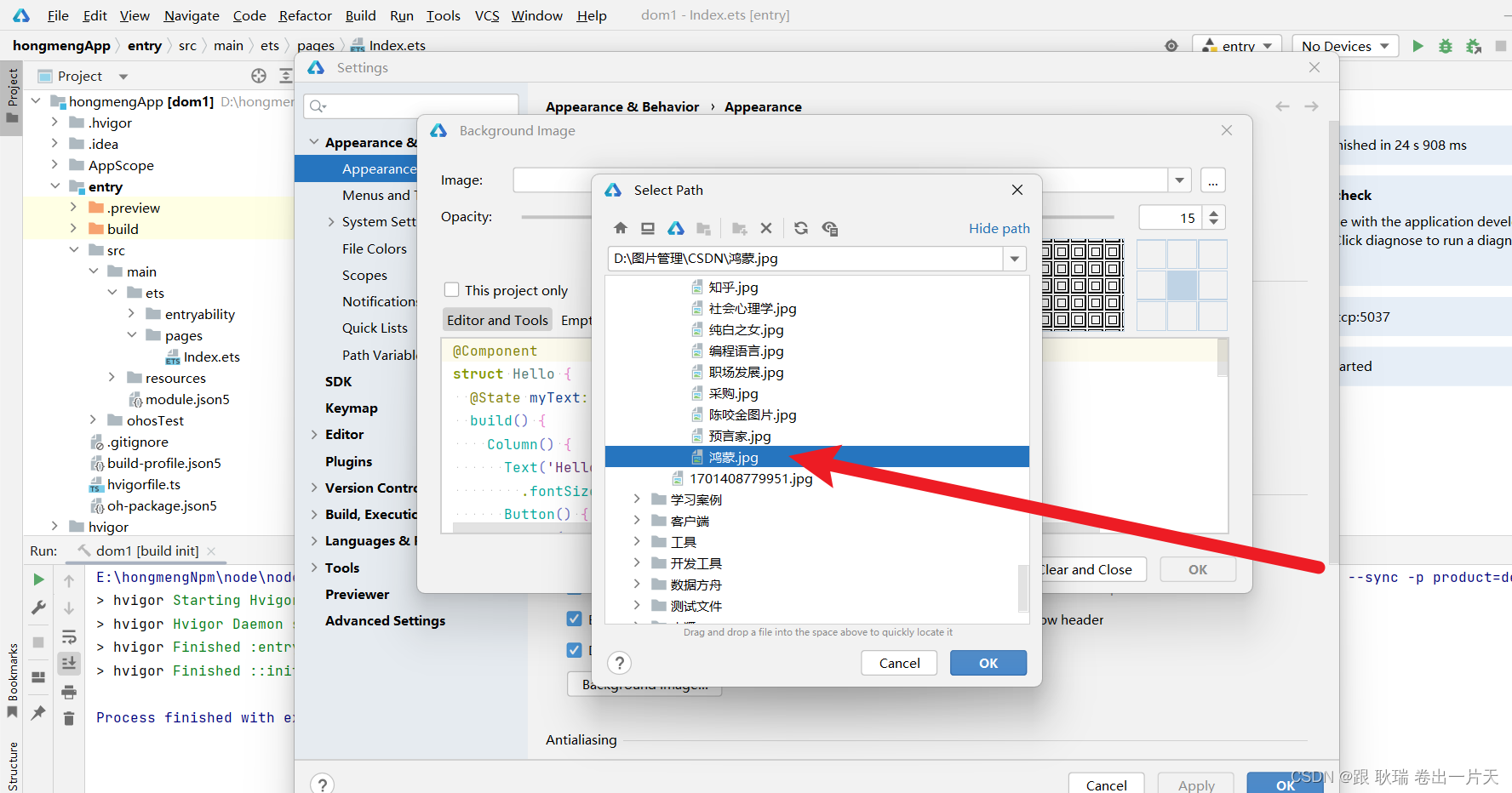Expand 学习案例 folder
The image size is (1512, 793).
coord(637,499)
